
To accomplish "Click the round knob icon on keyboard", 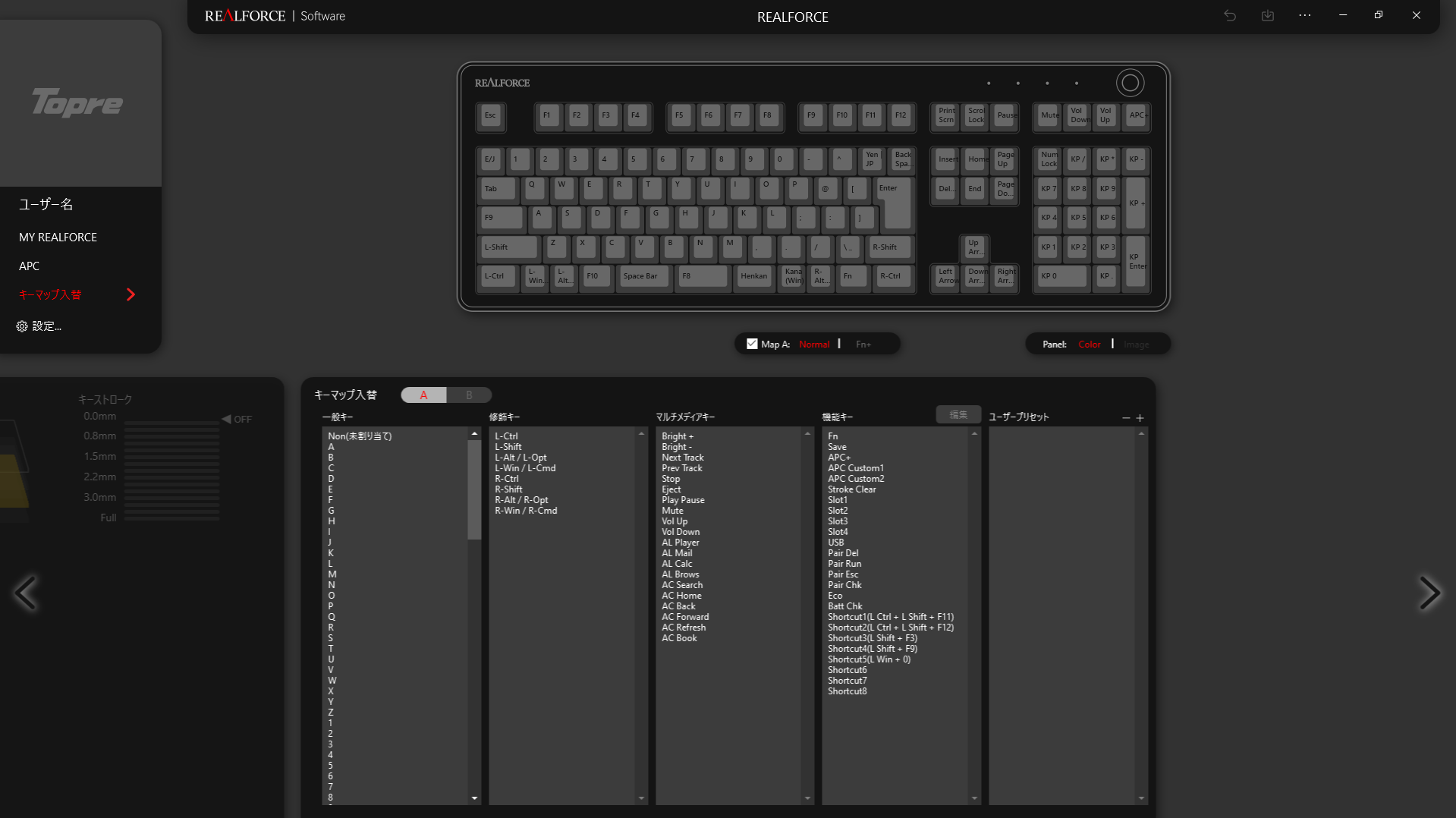I will pyautogui.click(x=1130, y=83).
